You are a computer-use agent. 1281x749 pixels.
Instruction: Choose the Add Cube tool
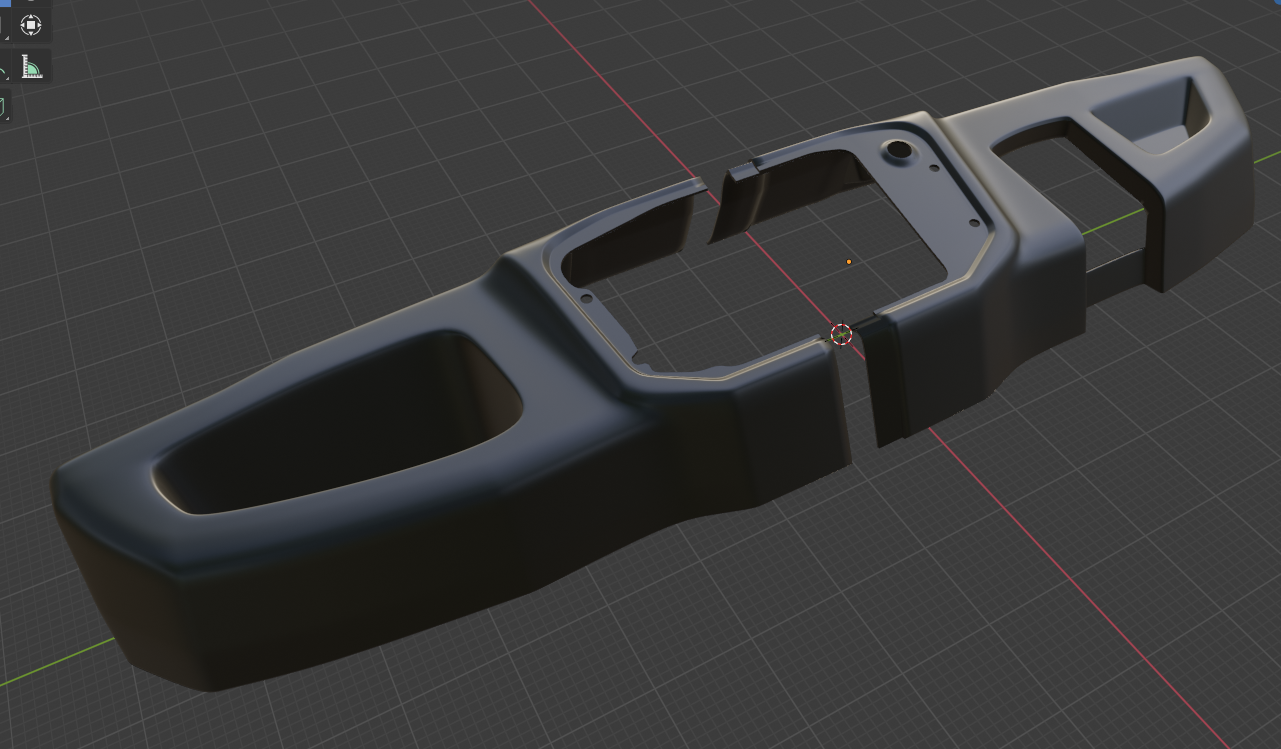coord(3,106)
